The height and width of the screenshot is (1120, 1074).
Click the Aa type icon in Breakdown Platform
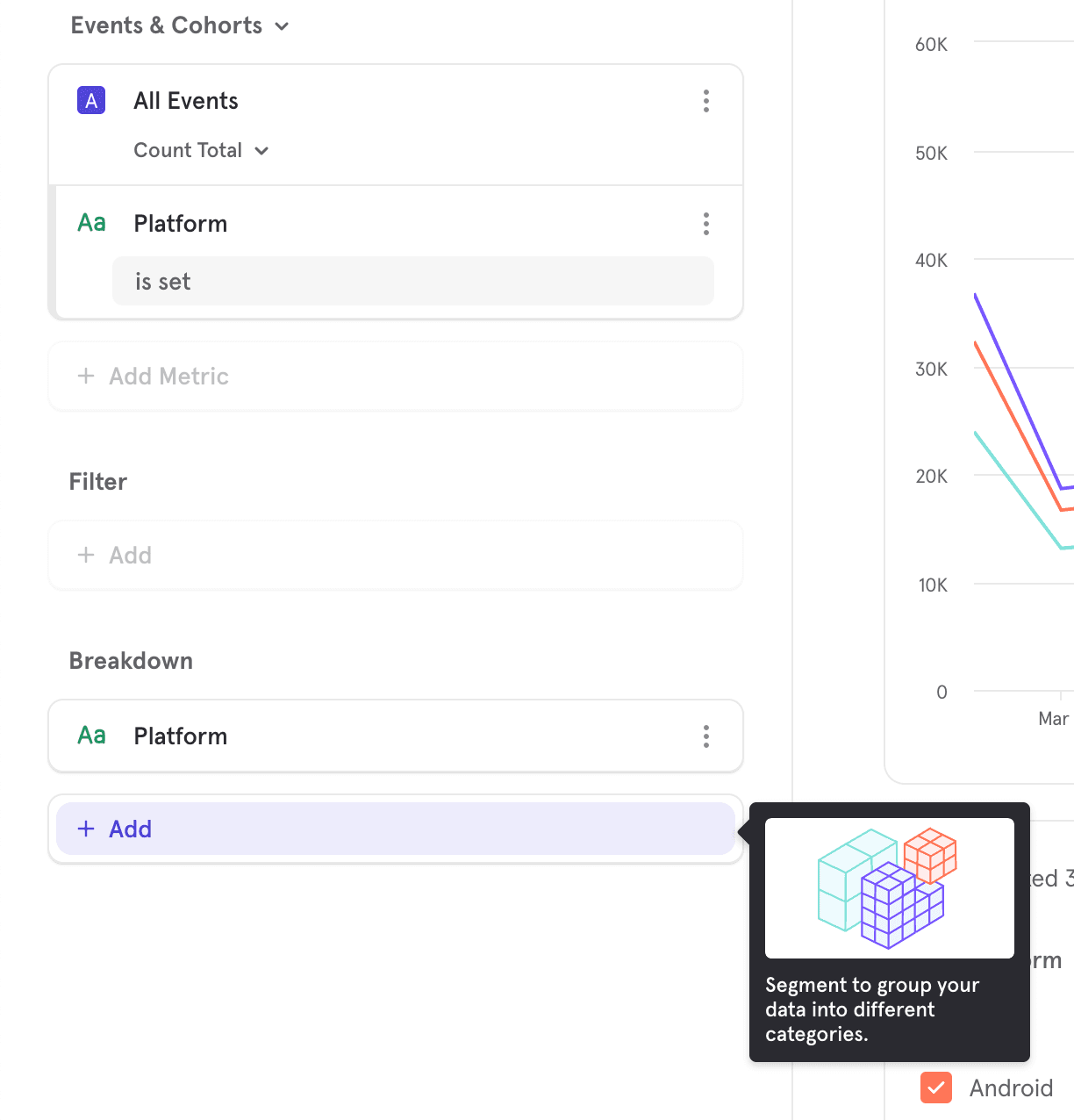(92, 736)
